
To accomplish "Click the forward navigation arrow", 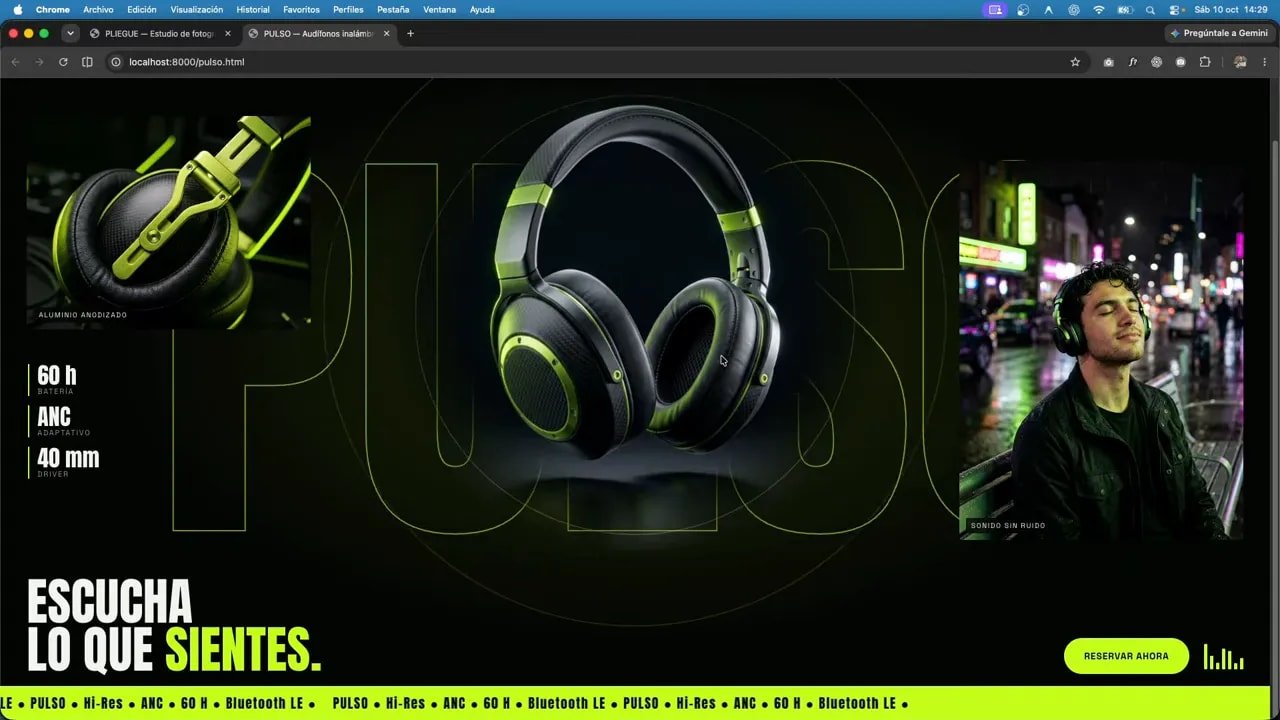I will [39, 62].
